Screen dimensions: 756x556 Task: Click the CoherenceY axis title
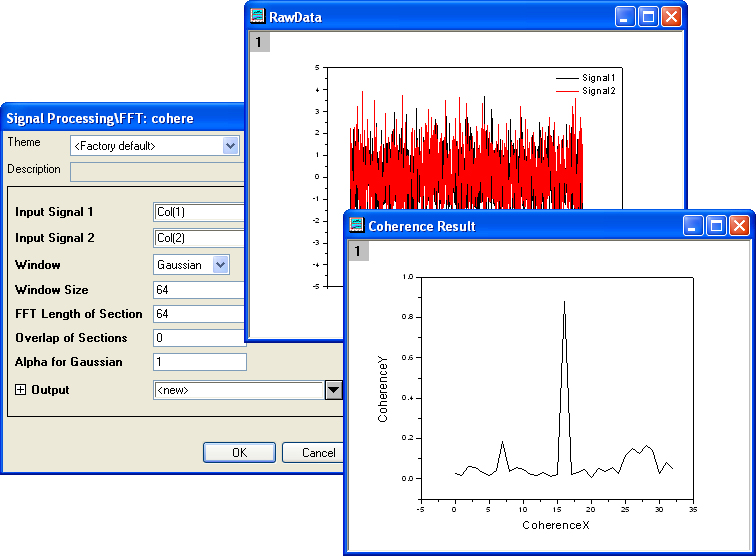(382, 389)
